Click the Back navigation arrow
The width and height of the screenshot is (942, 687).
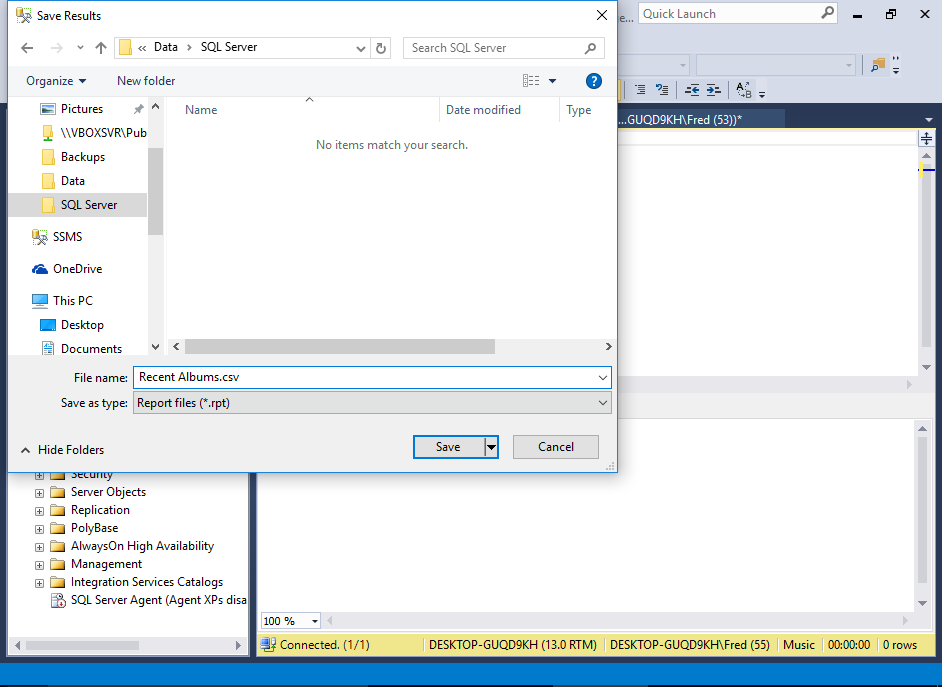[28, 48]
